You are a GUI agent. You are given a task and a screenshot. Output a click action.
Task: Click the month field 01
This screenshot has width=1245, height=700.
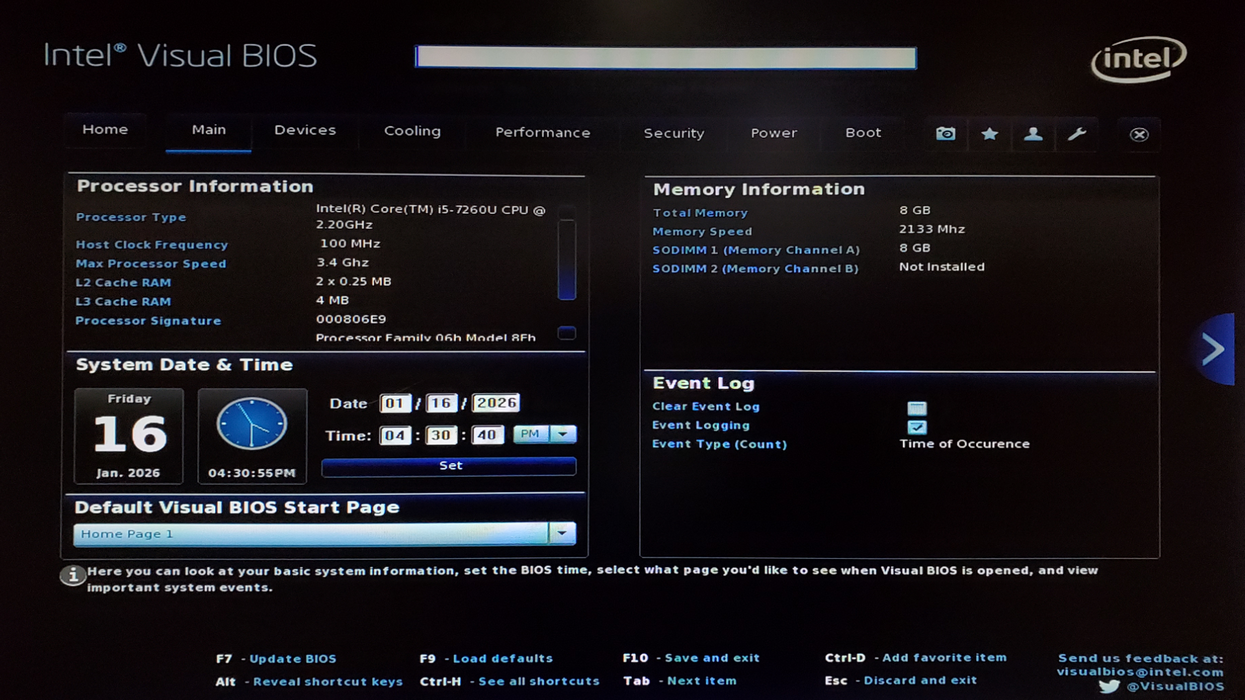click(395, 403)
